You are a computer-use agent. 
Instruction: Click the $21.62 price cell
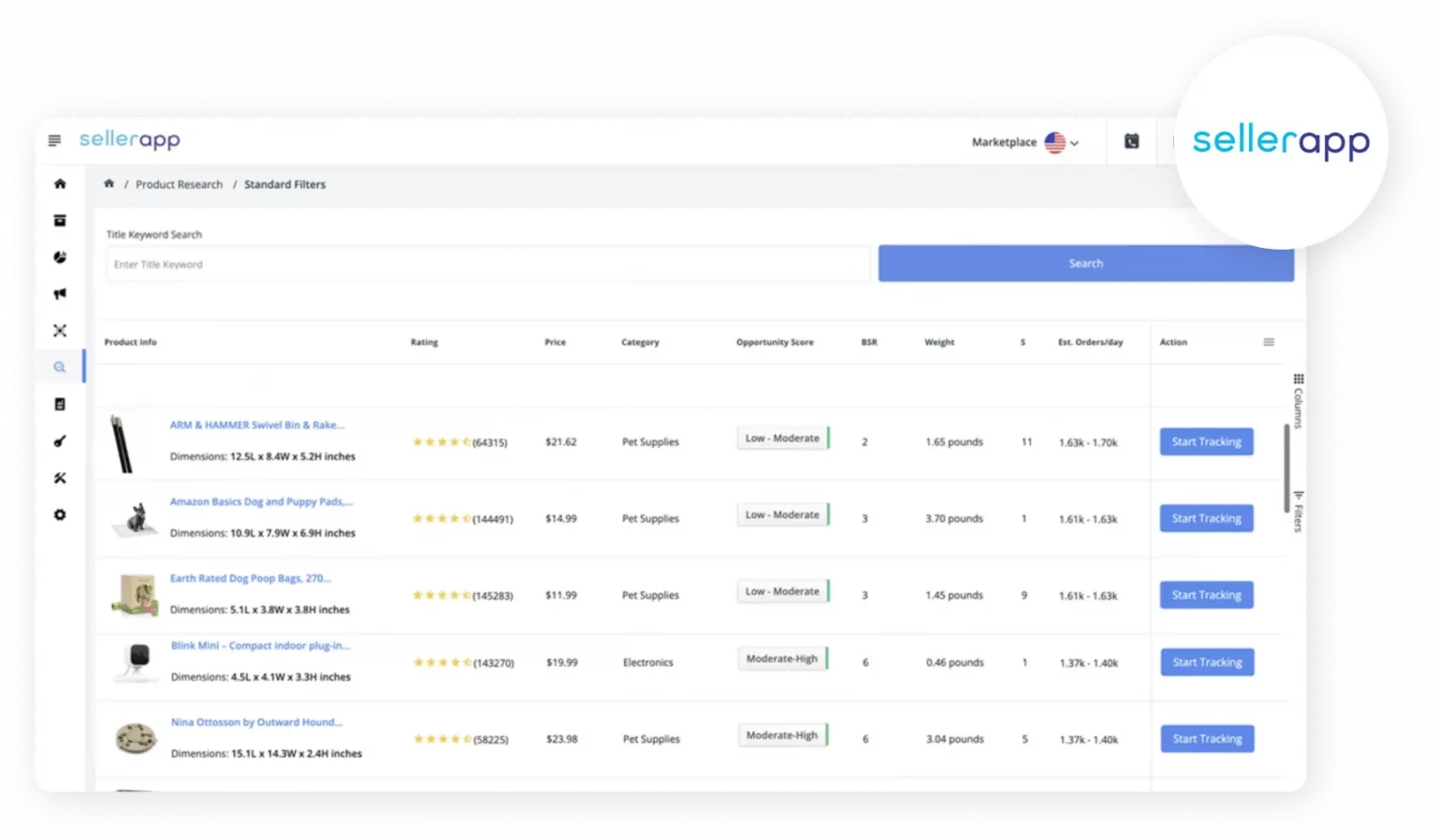[560, 442]
